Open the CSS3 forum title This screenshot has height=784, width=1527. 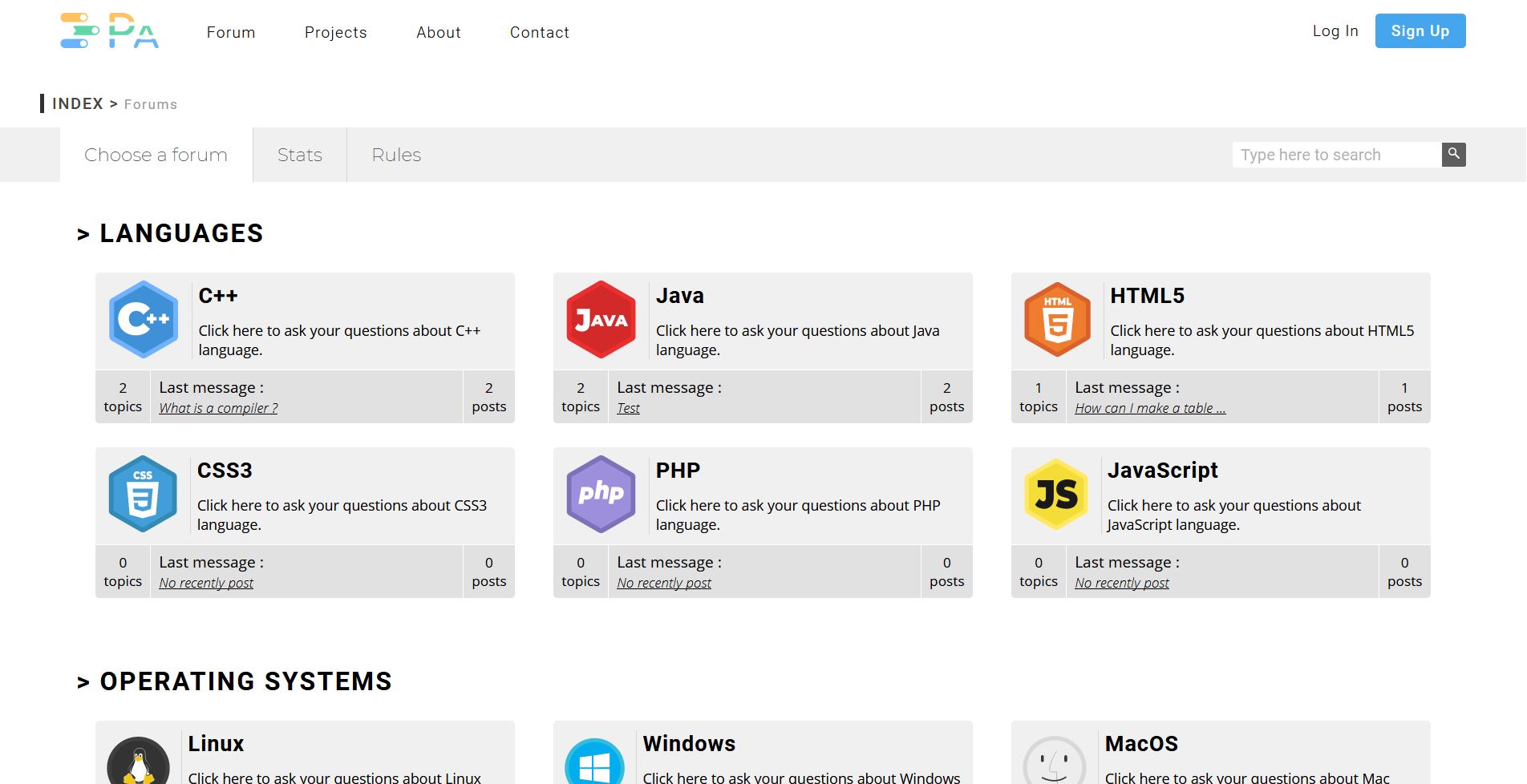(225, 470)
